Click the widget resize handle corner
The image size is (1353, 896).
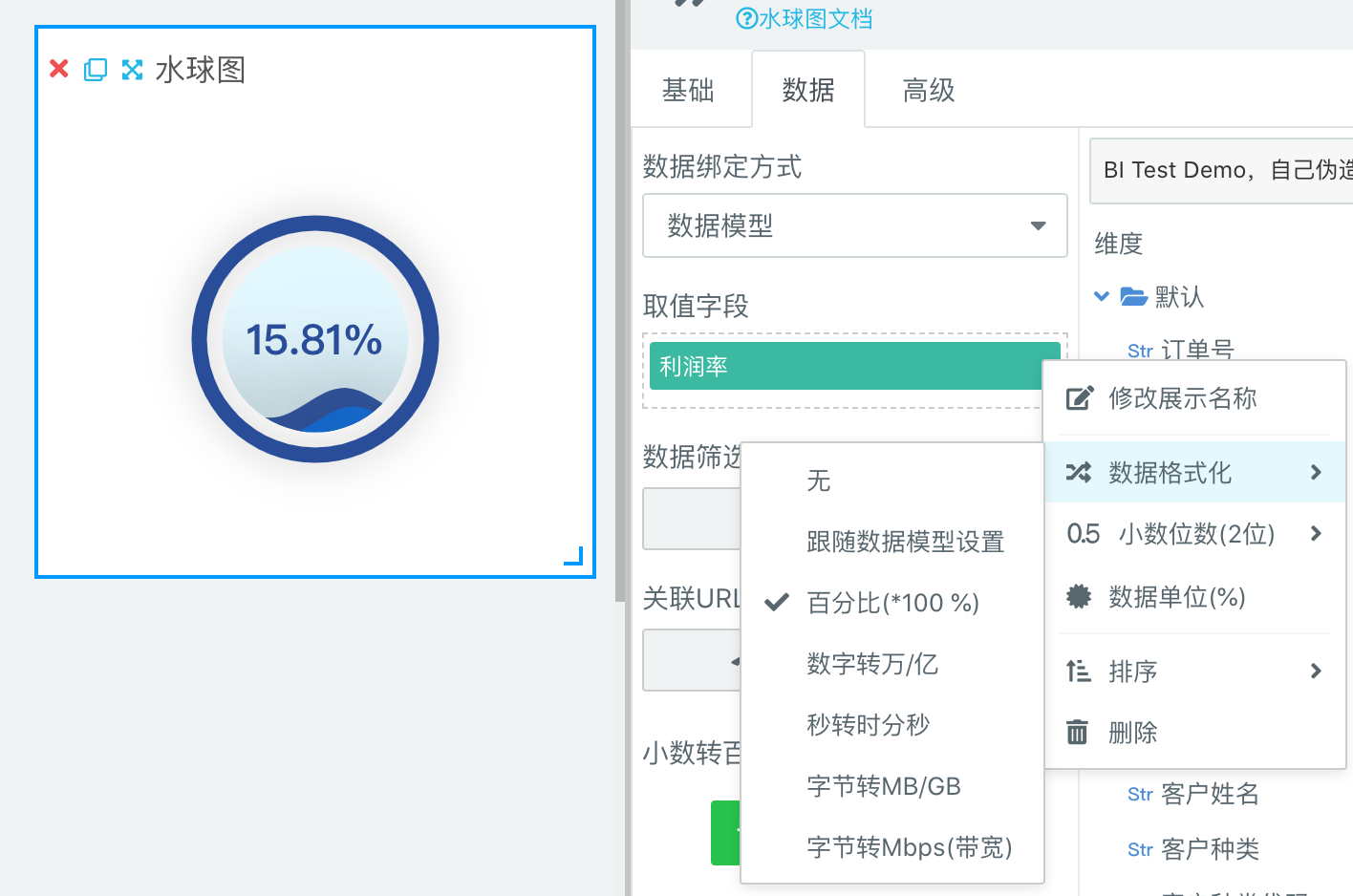(574, 556)
